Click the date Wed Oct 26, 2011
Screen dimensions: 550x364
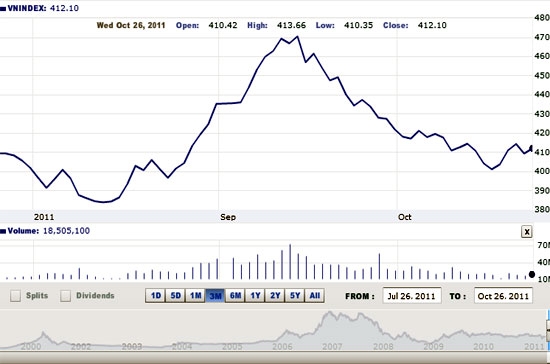click(131, 25)
